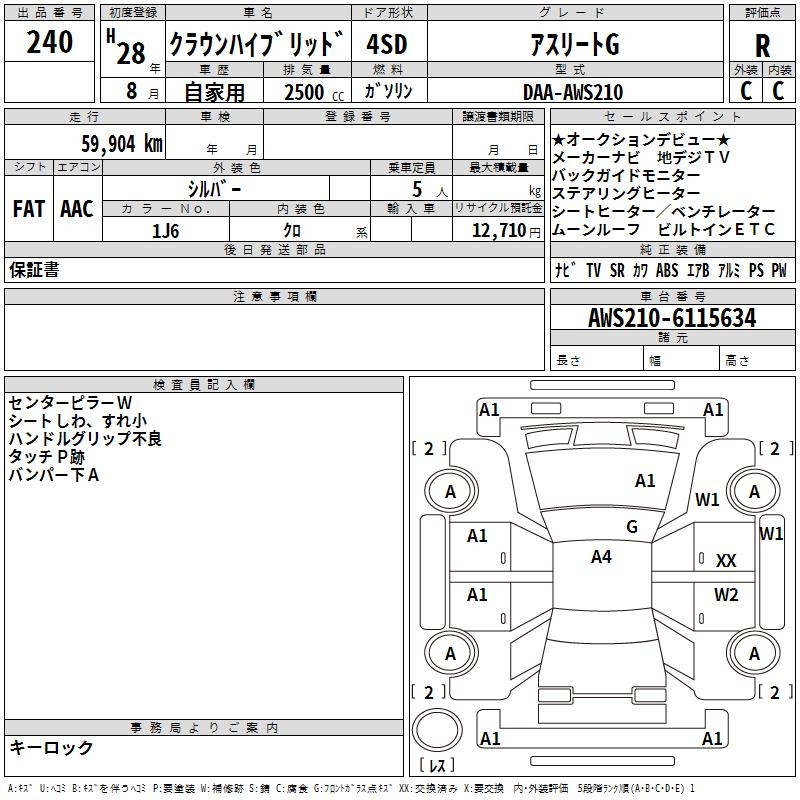Select inspector note センターピラーW
800x800 pixels.
pos(70,403)
